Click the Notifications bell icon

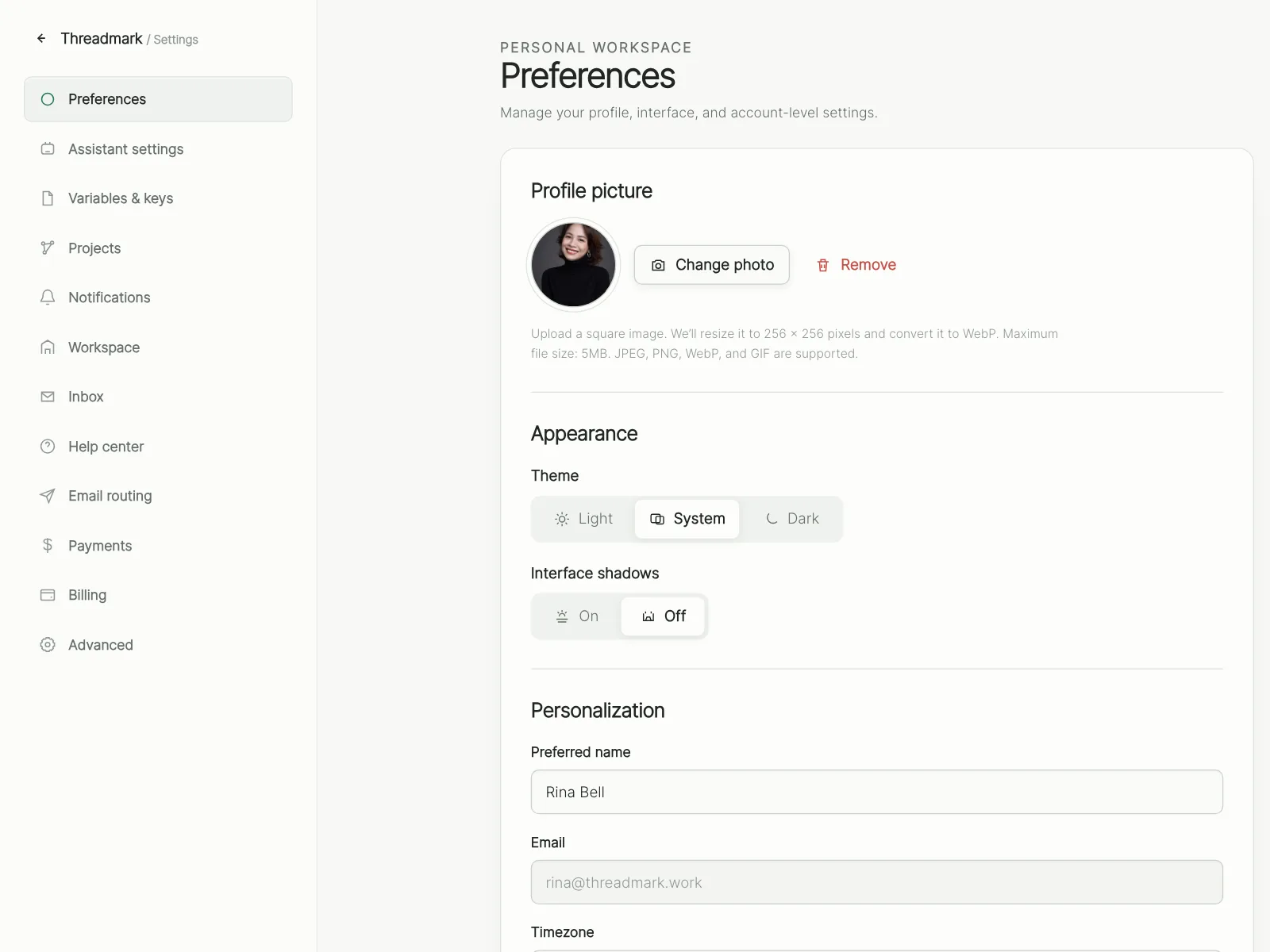coord(48,297)
